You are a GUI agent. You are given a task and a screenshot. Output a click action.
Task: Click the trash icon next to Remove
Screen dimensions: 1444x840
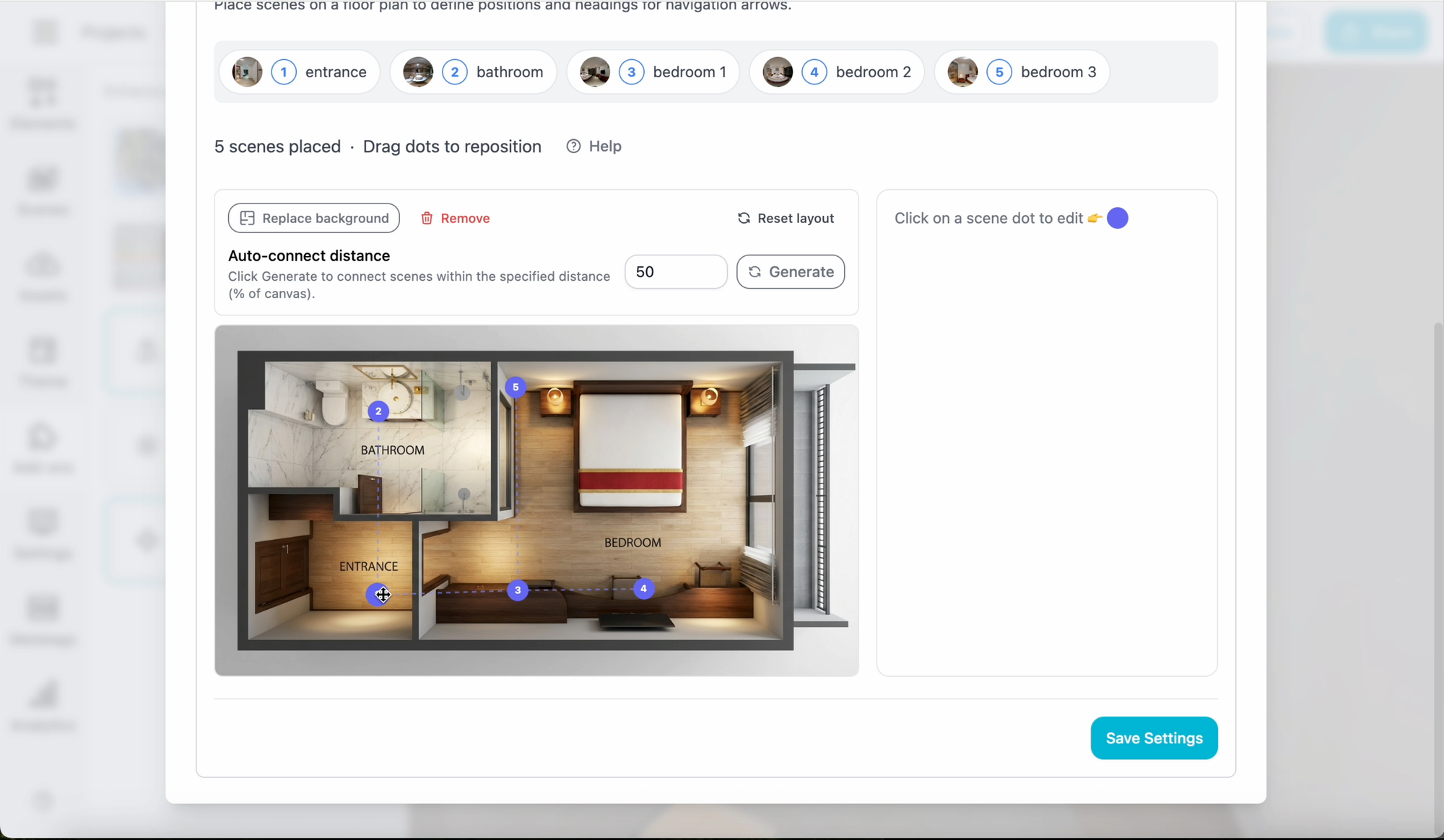tap(427, 218)
